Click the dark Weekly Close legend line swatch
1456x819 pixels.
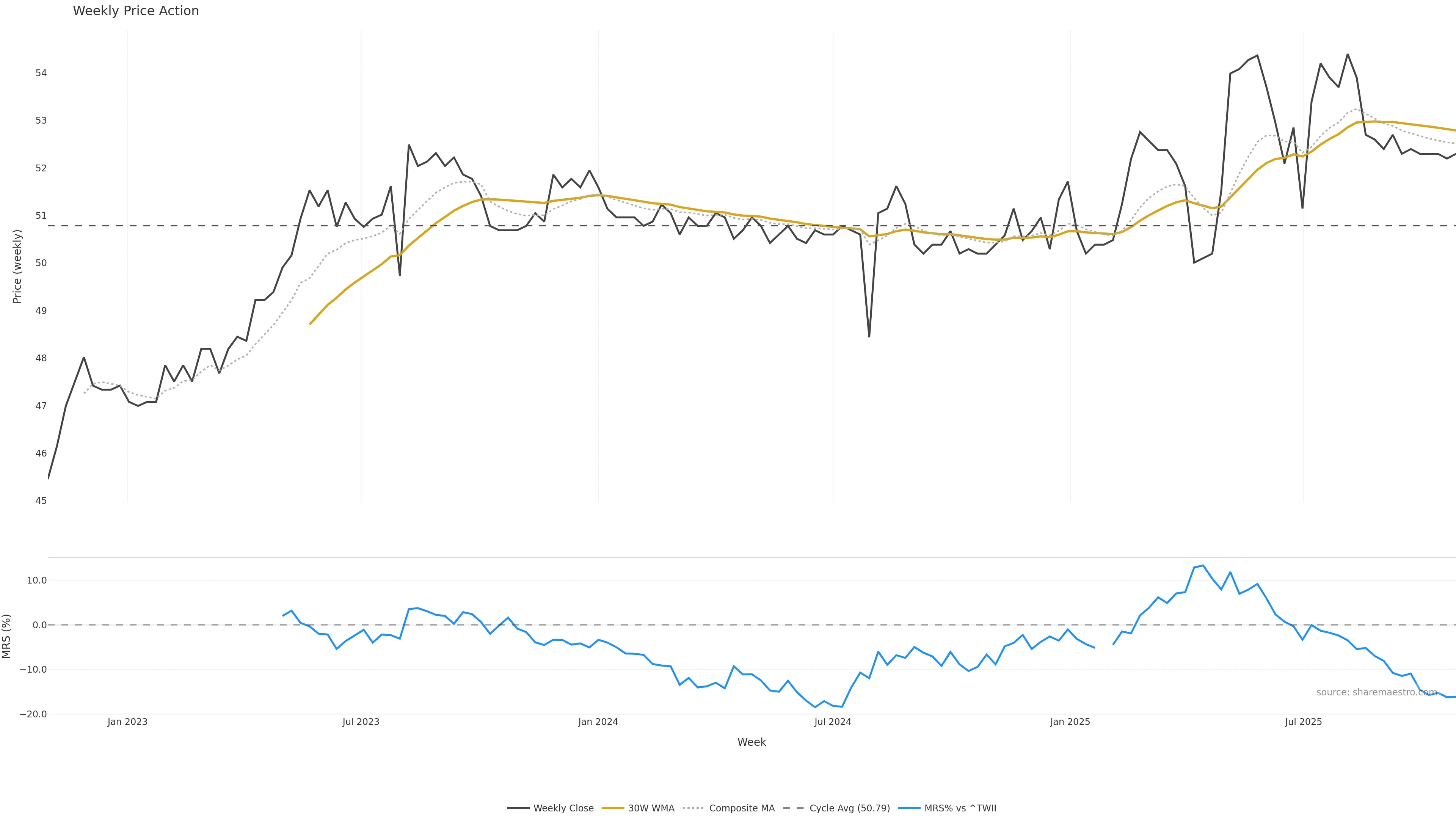point(518,808)
